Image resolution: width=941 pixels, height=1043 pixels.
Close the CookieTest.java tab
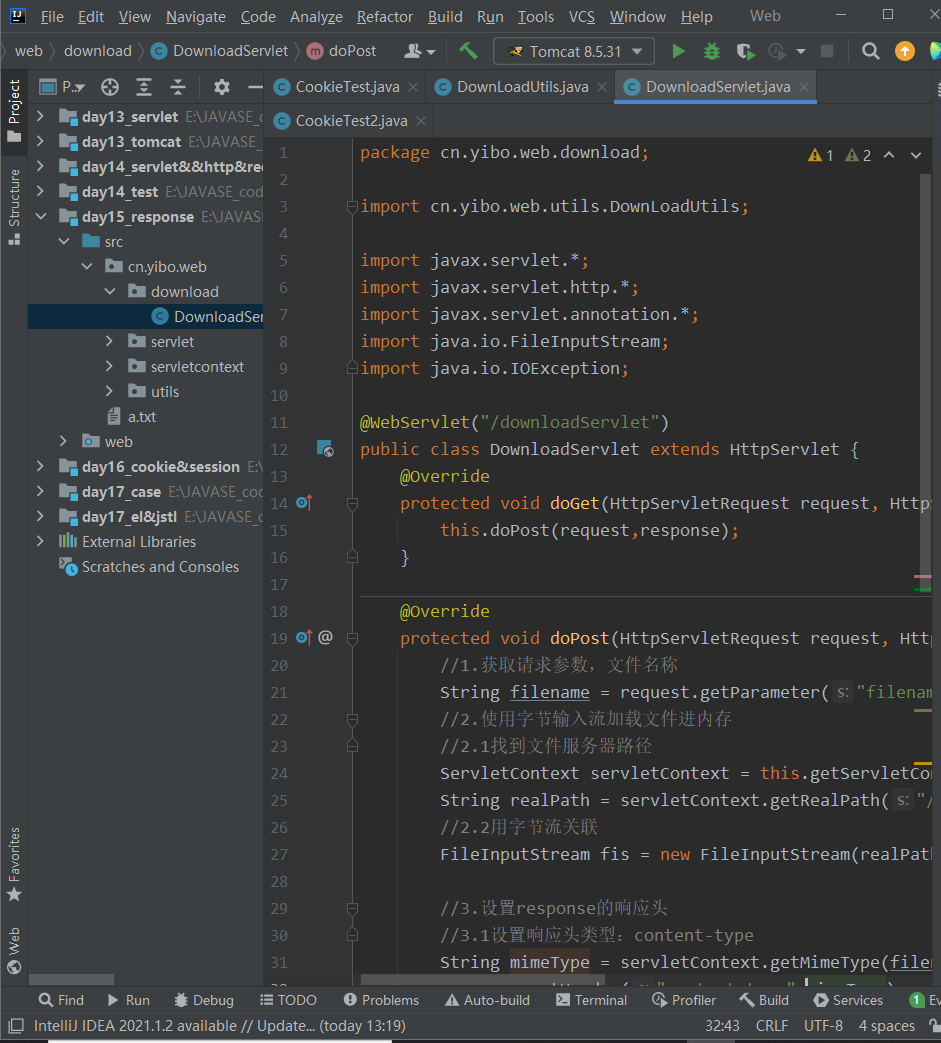[x=413, y=87]
